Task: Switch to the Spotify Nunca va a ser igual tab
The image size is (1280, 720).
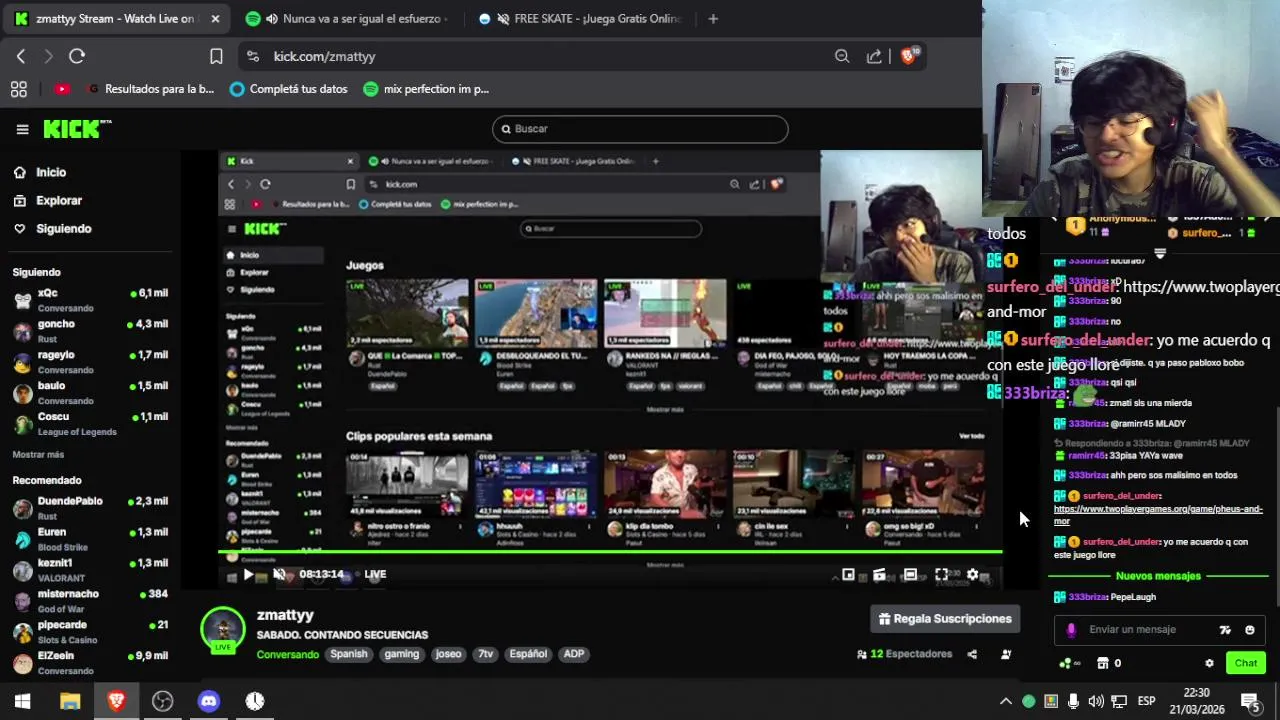Action: [347, 19]
